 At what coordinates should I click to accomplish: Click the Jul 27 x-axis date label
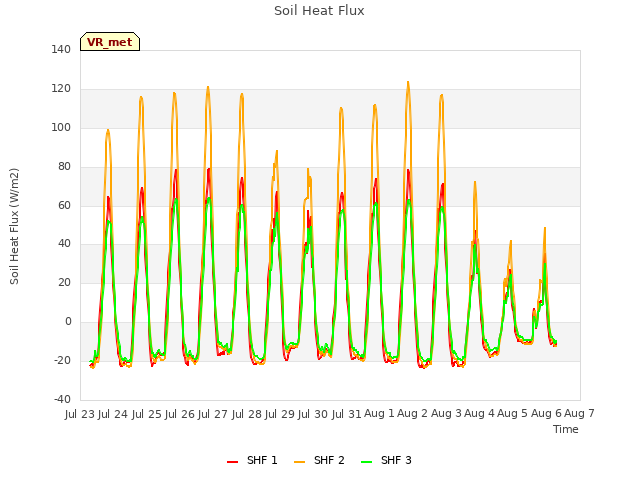point(213,414)
